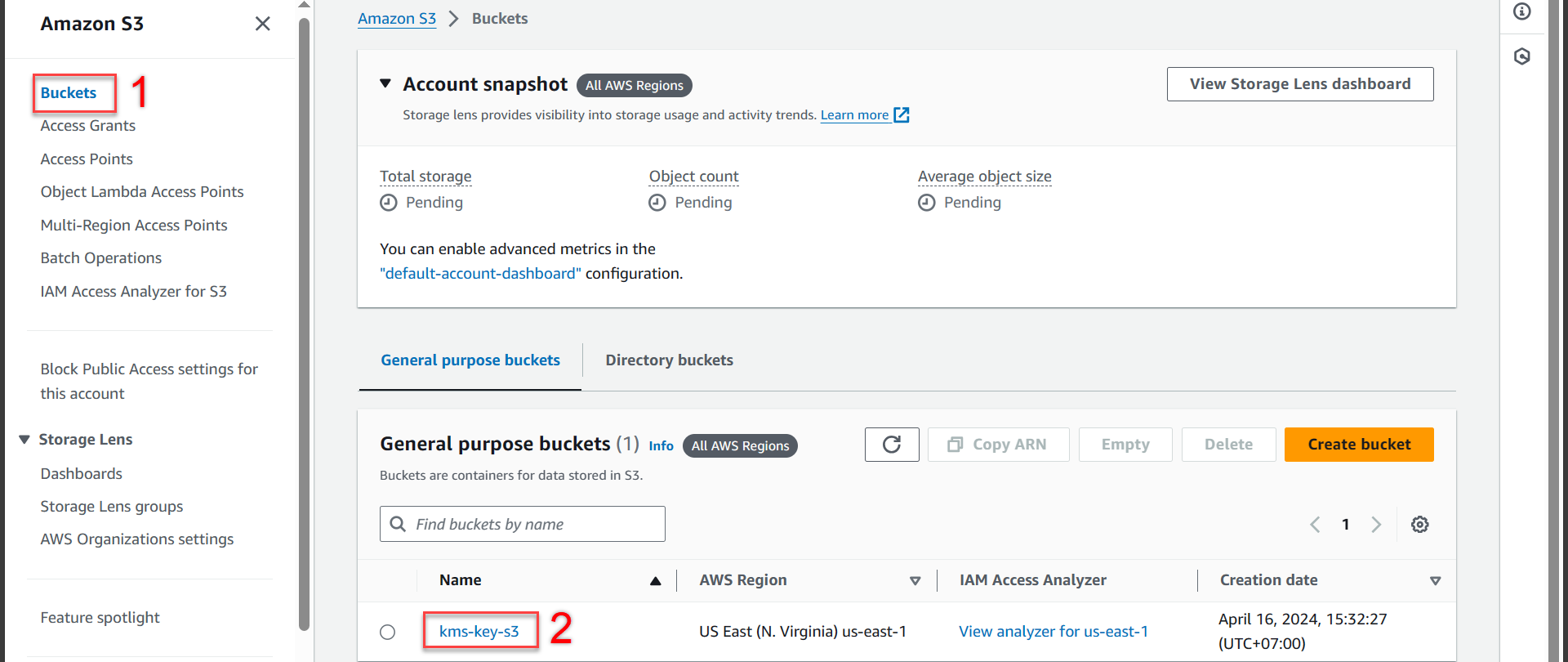Go to next page of buckets

coord(1376,525)
